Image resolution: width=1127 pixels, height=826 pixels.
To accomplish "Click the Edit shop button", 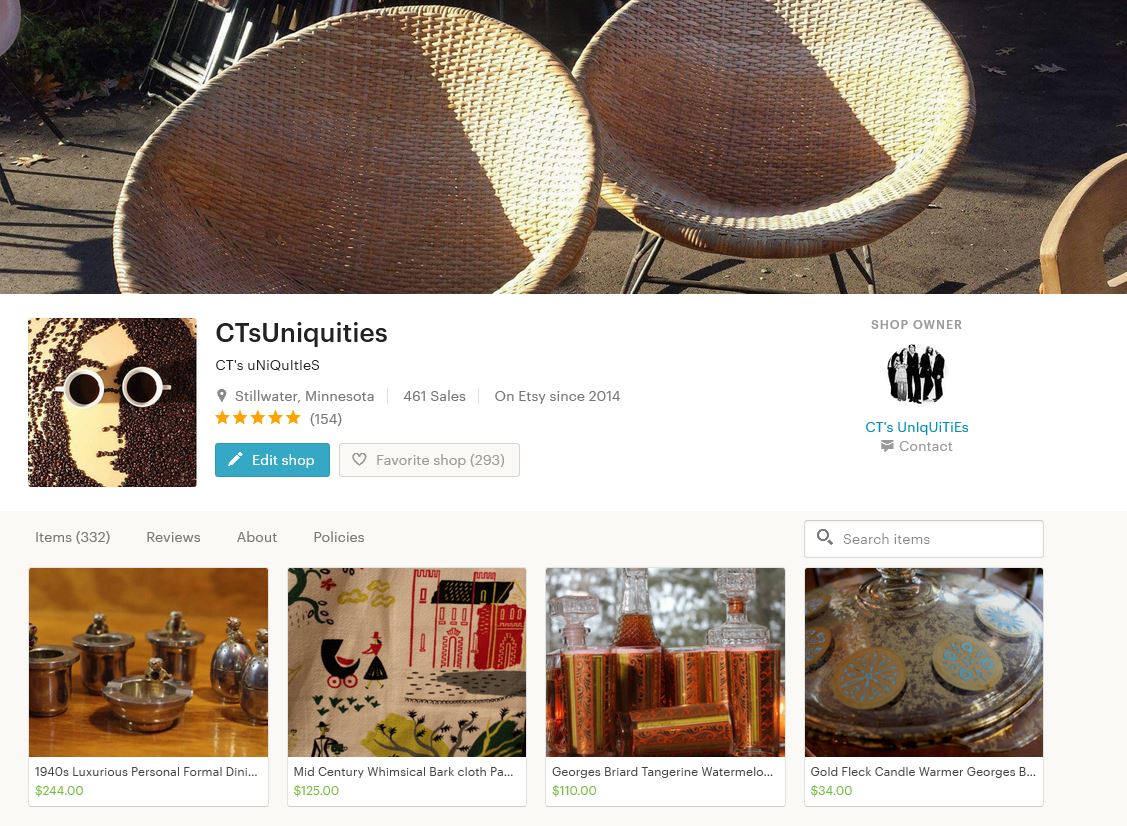I will [272, 460].
